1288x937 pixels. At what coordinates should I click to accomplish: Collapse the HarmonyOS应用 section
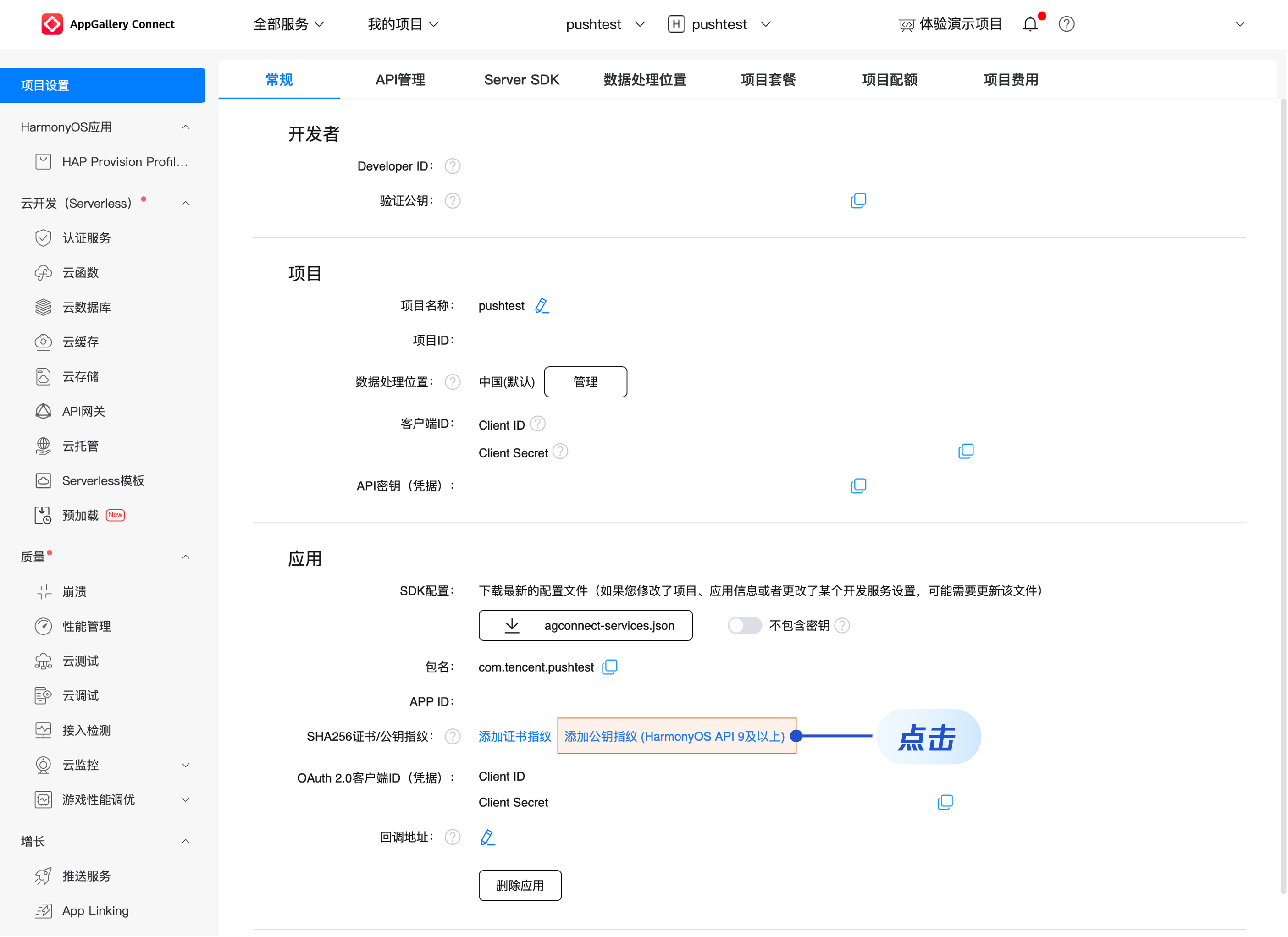(x=186, y=127)
